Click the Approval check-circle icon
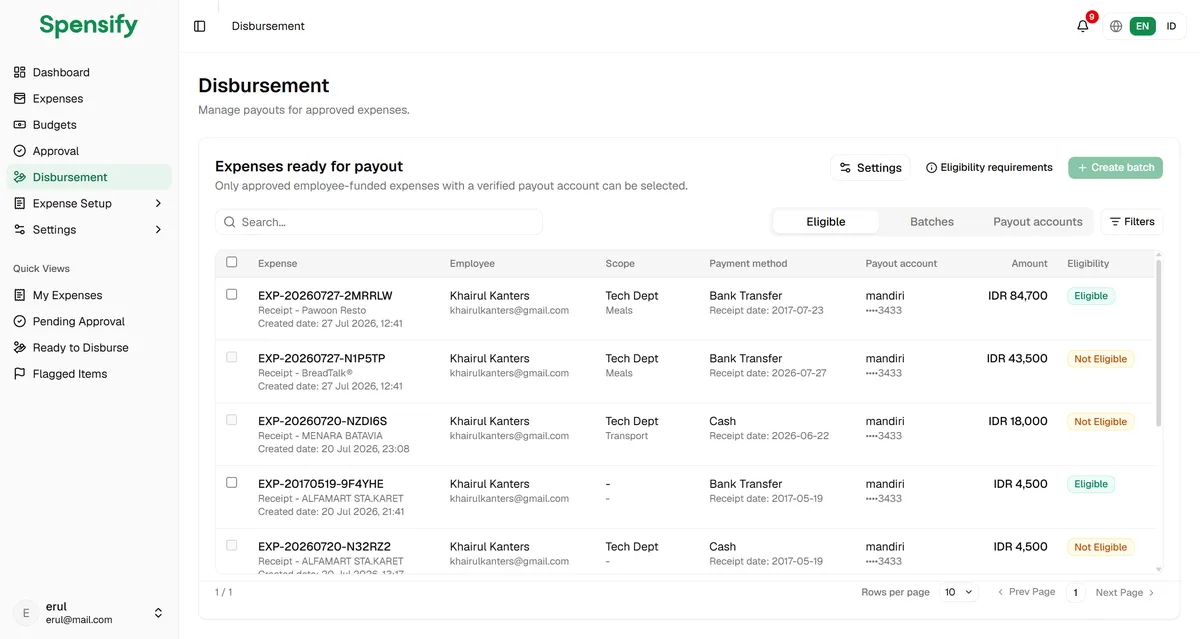1200x639 pixels. click(20, 151)
